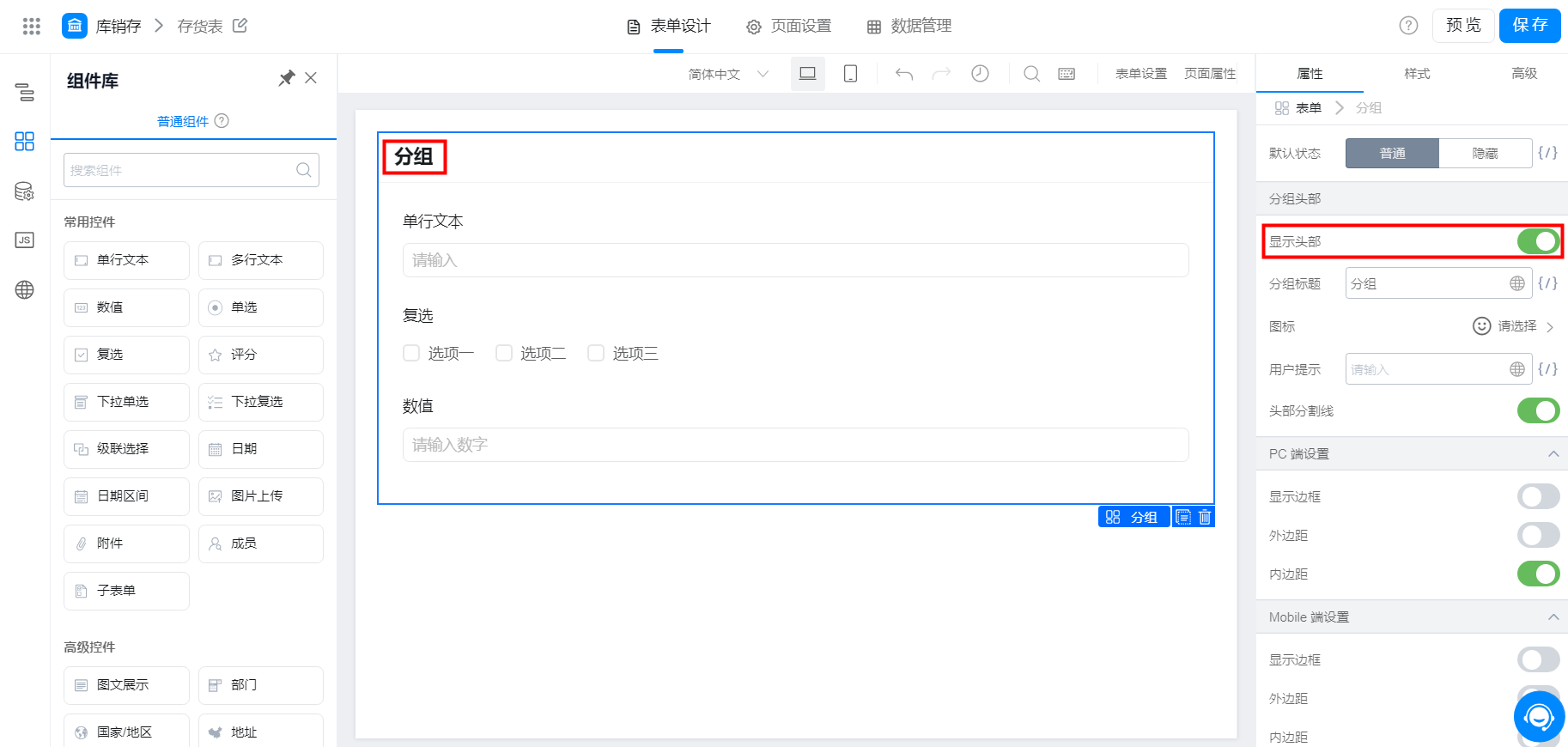This screenshot has width=1568, height=747.
Task: Open the component library sidebar icon
Action: pyautogui.click(x=25, y=142)
